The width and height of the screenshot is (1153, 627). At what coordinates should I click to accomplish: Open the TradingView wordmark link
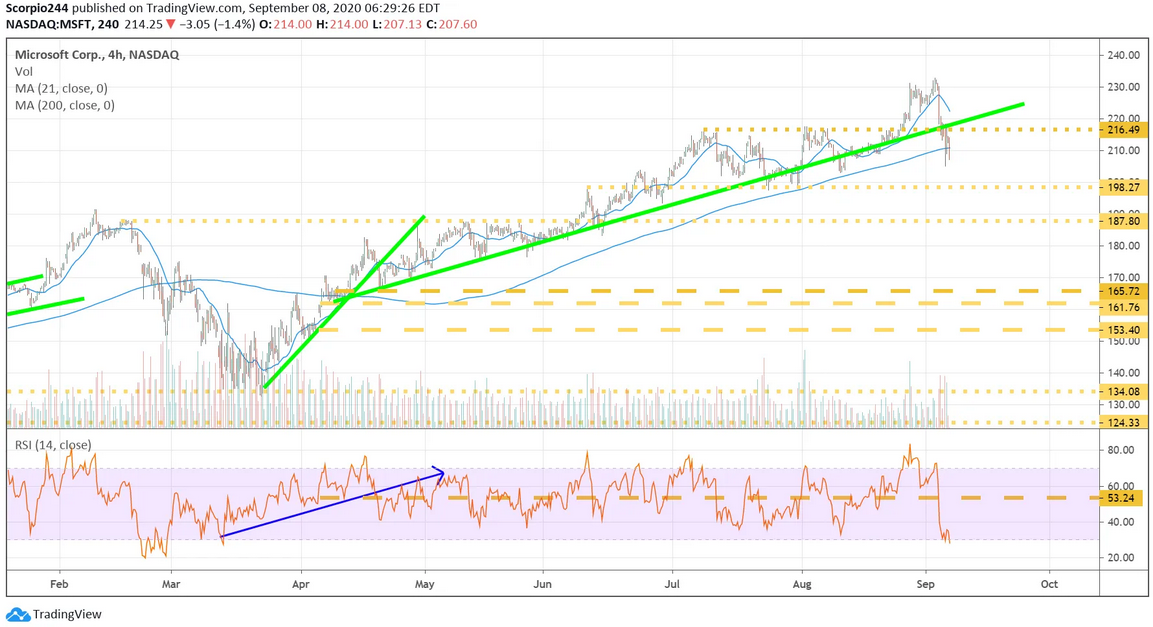tap(68, 615)
